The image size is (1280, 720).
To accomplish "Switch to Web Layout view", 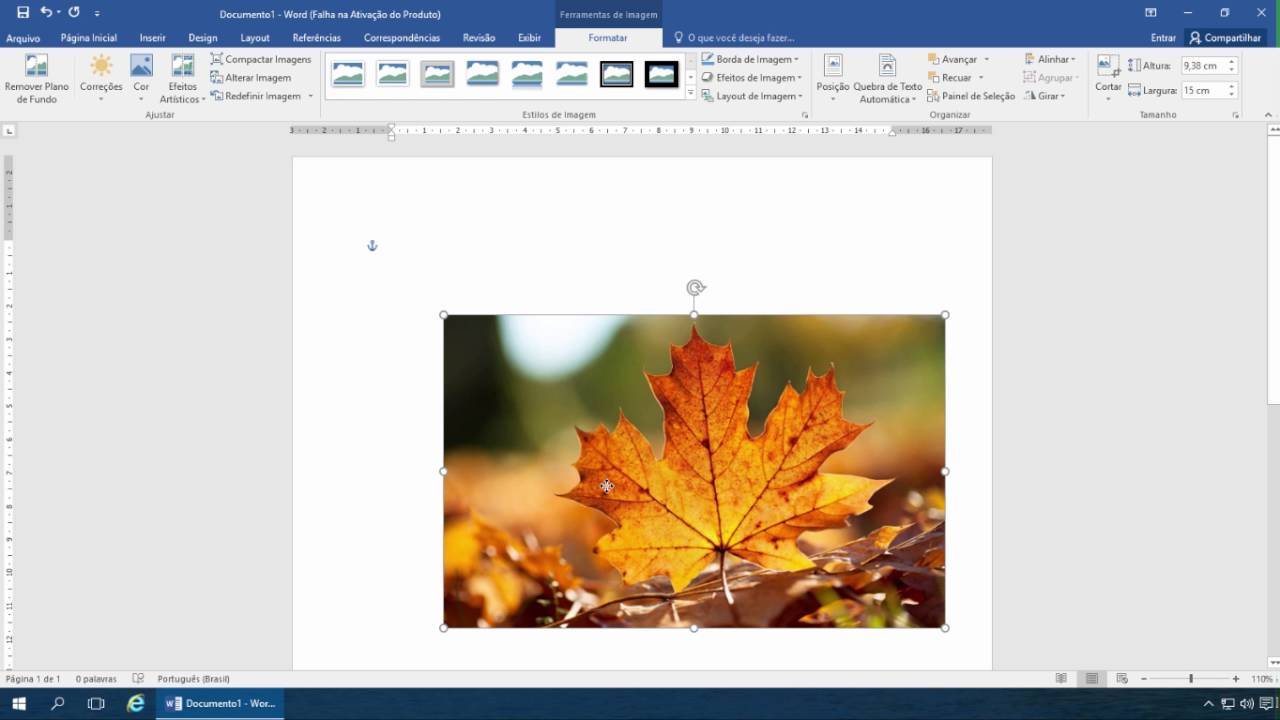I will coord(1122,679).
